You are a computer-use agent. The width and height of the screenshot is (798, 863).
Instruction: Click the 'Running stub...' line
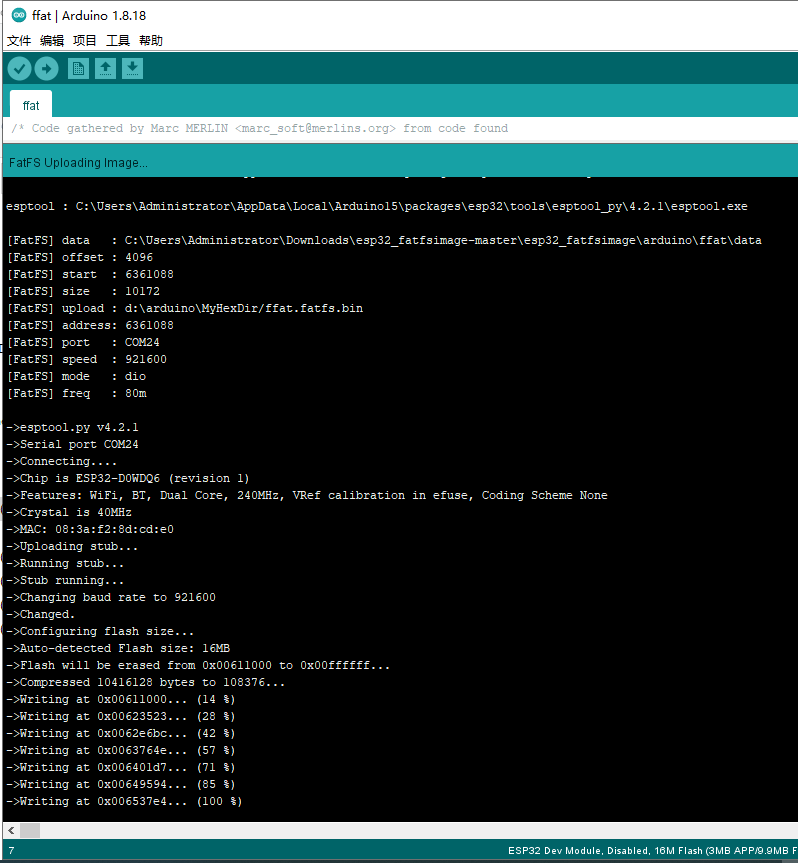[65, 564]
